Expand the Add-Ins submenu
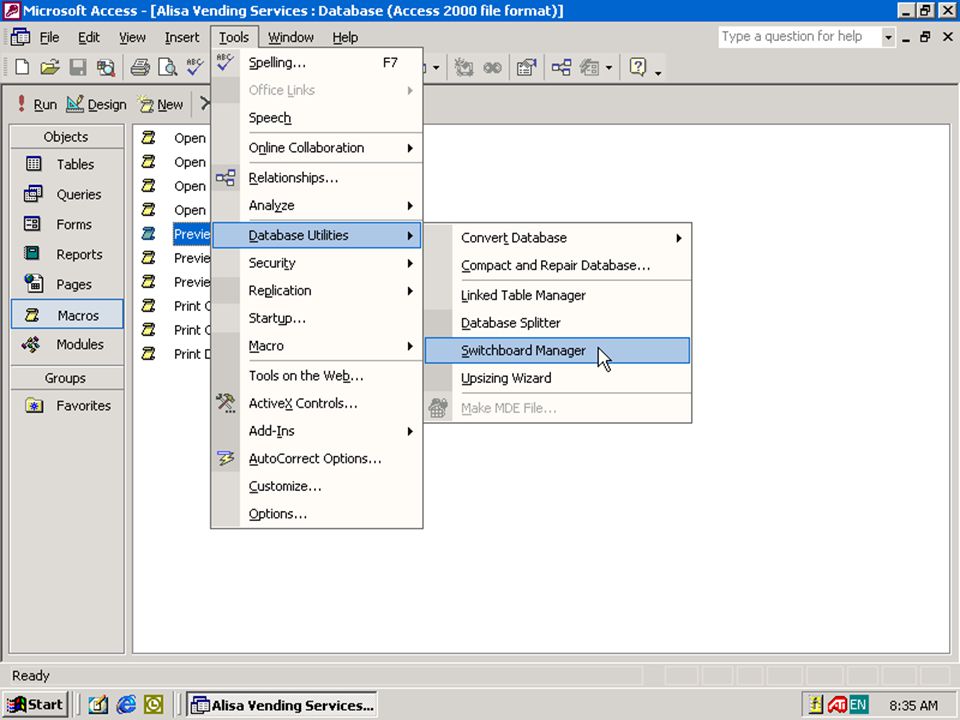960x720 pixels. (317, 430)
